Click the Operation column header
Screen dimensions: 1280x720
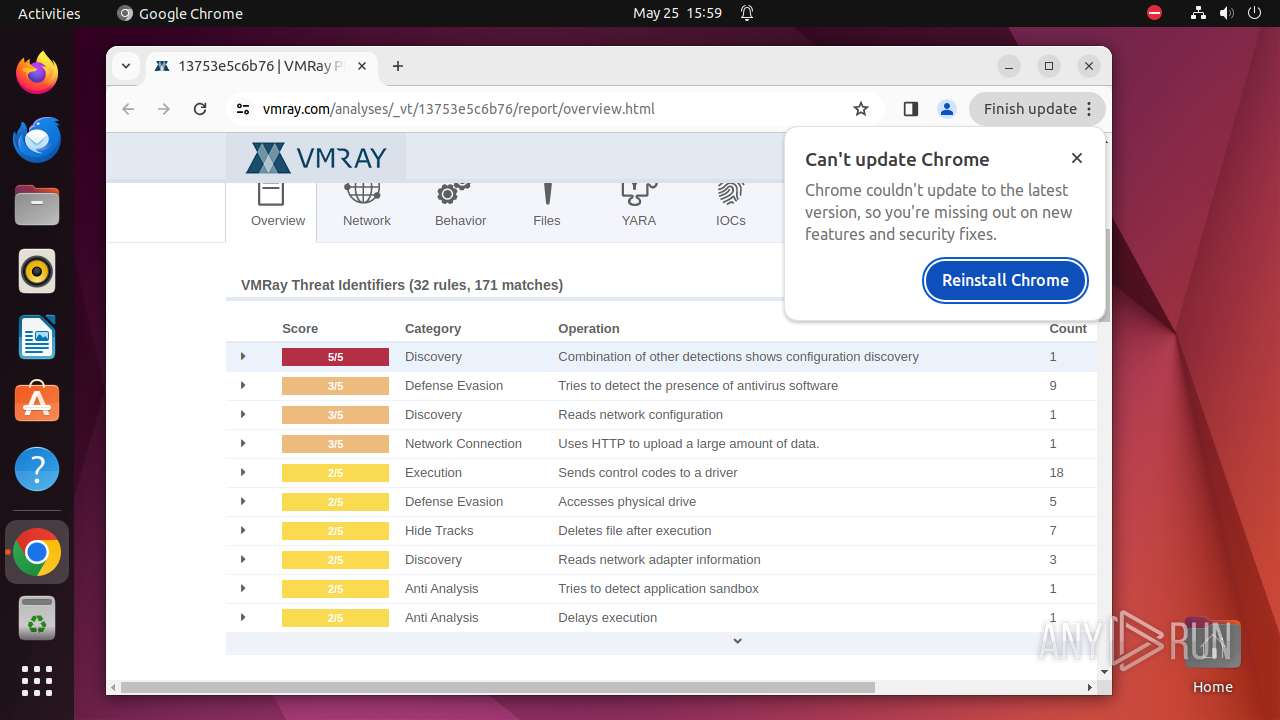[589, 328]
